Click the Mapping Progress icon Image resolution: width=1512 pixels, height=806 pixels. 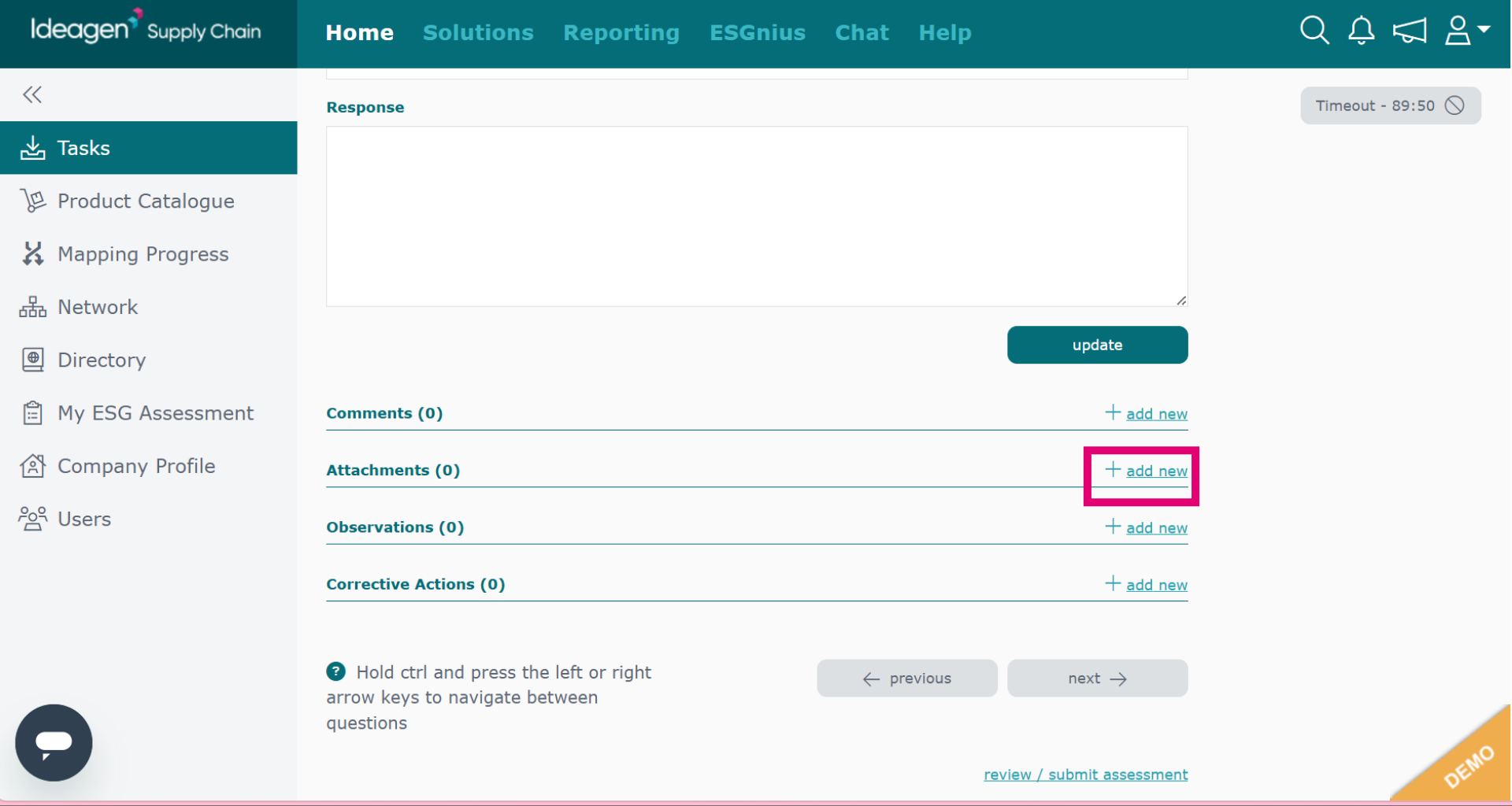[x=32, y=253]
